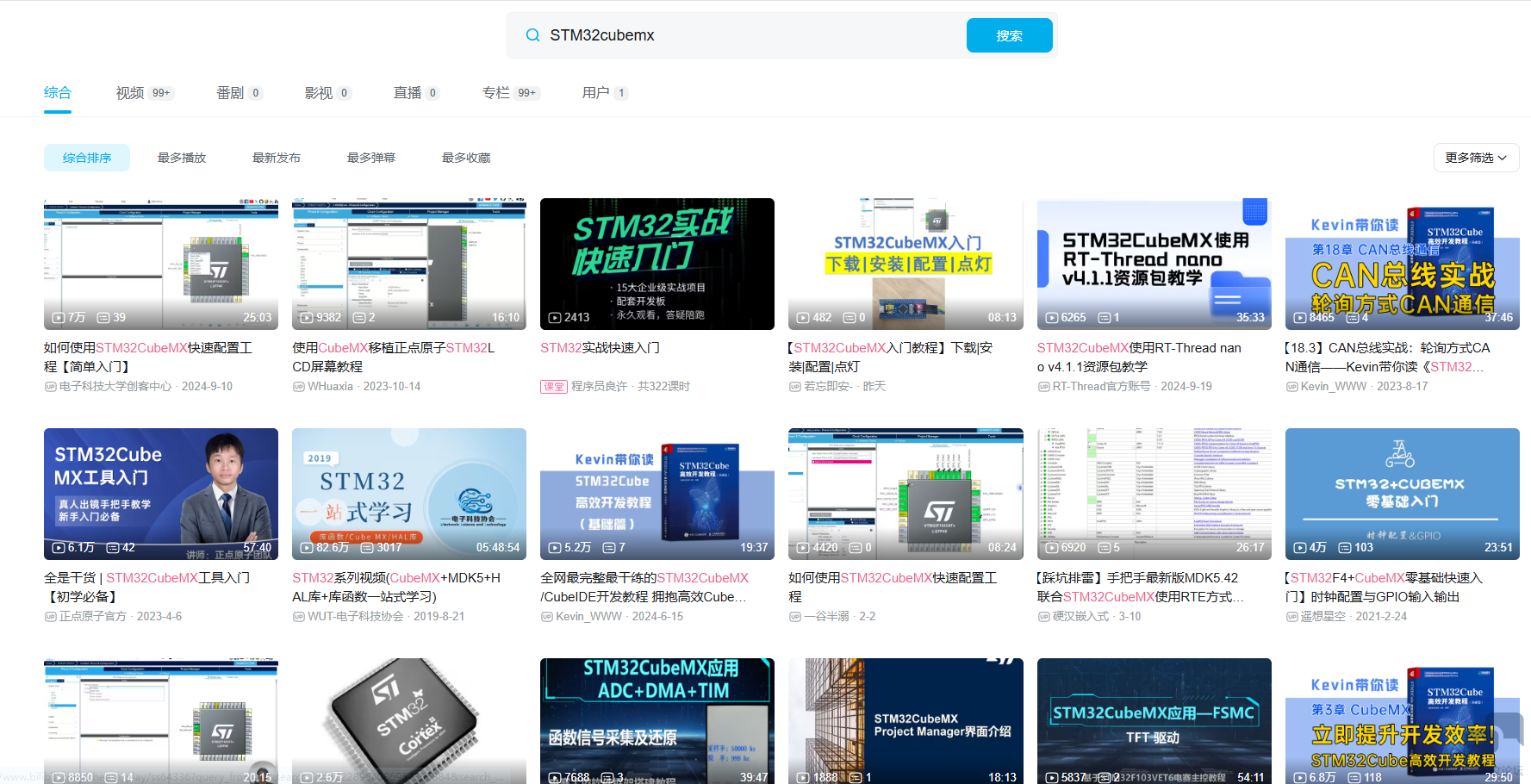Click the UP icon before 正点原子官方

click(50, 617)
